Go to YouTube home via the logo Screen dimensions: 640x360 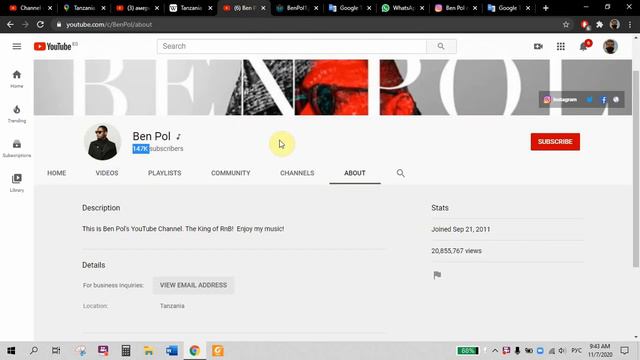(53, 46)
